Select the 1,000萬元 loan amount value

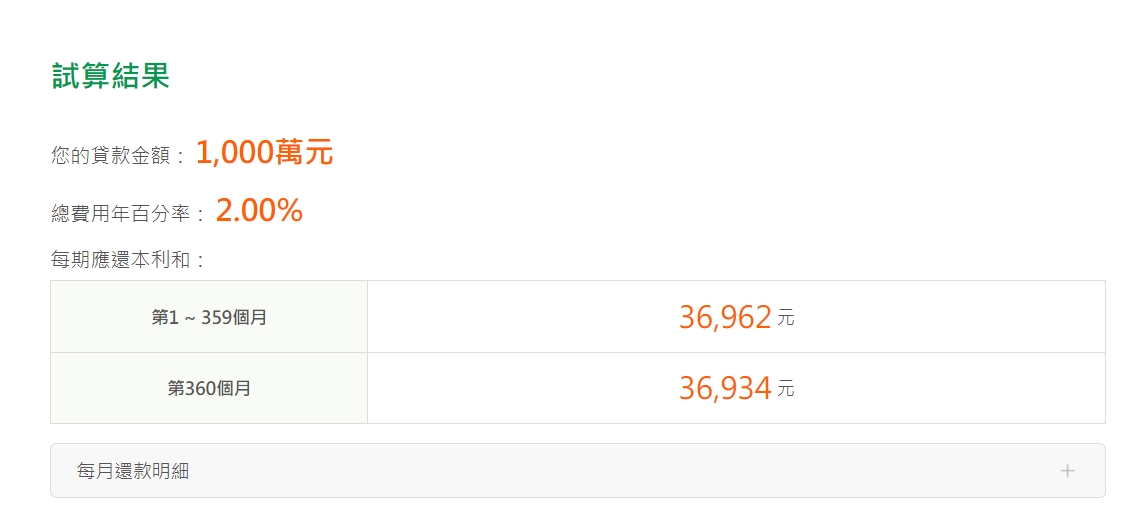tap(264, 153)
